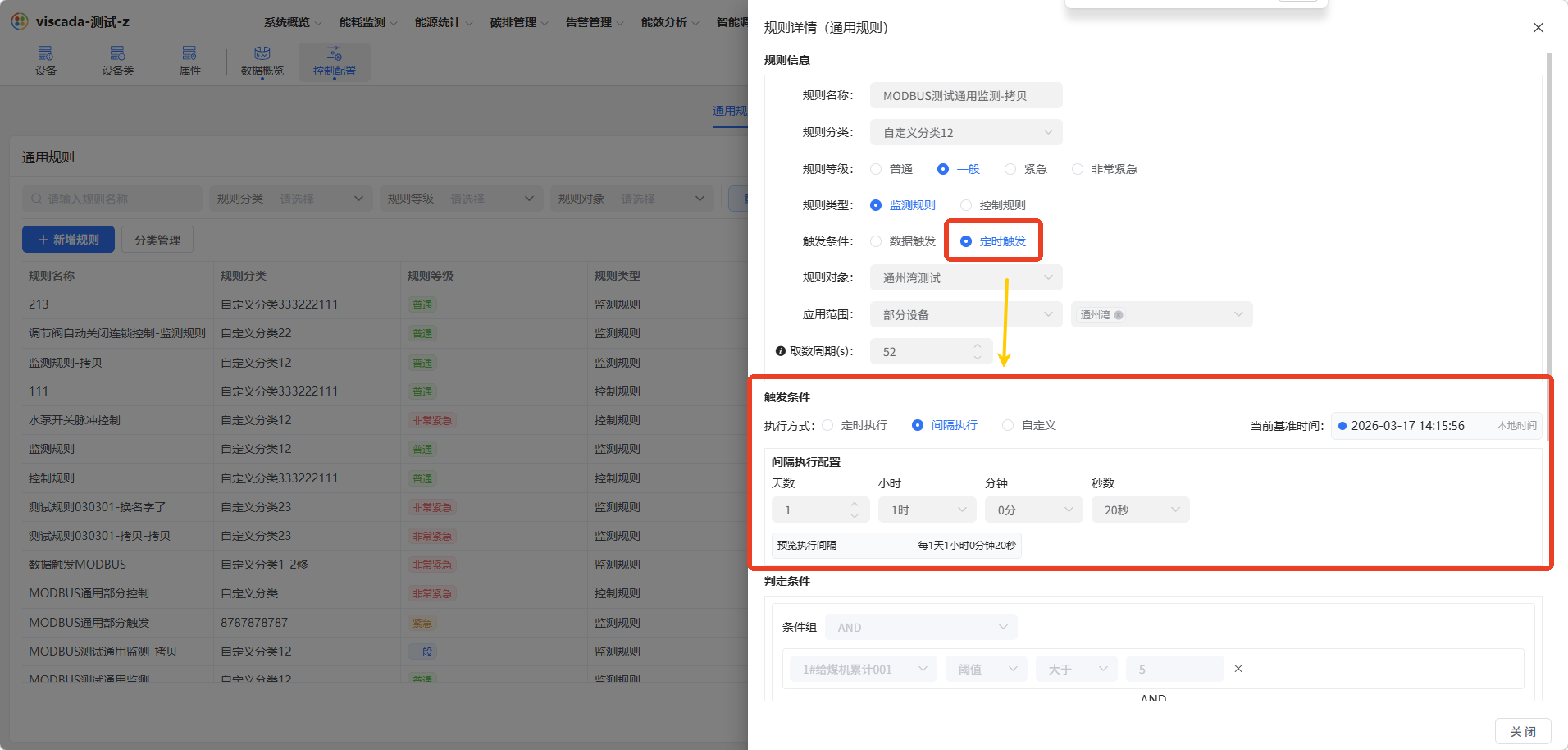Open the 分钟 dropdown showing 0分
Image resolution: width=1568 pixels, height=750 pixels.
[1034, 510]
